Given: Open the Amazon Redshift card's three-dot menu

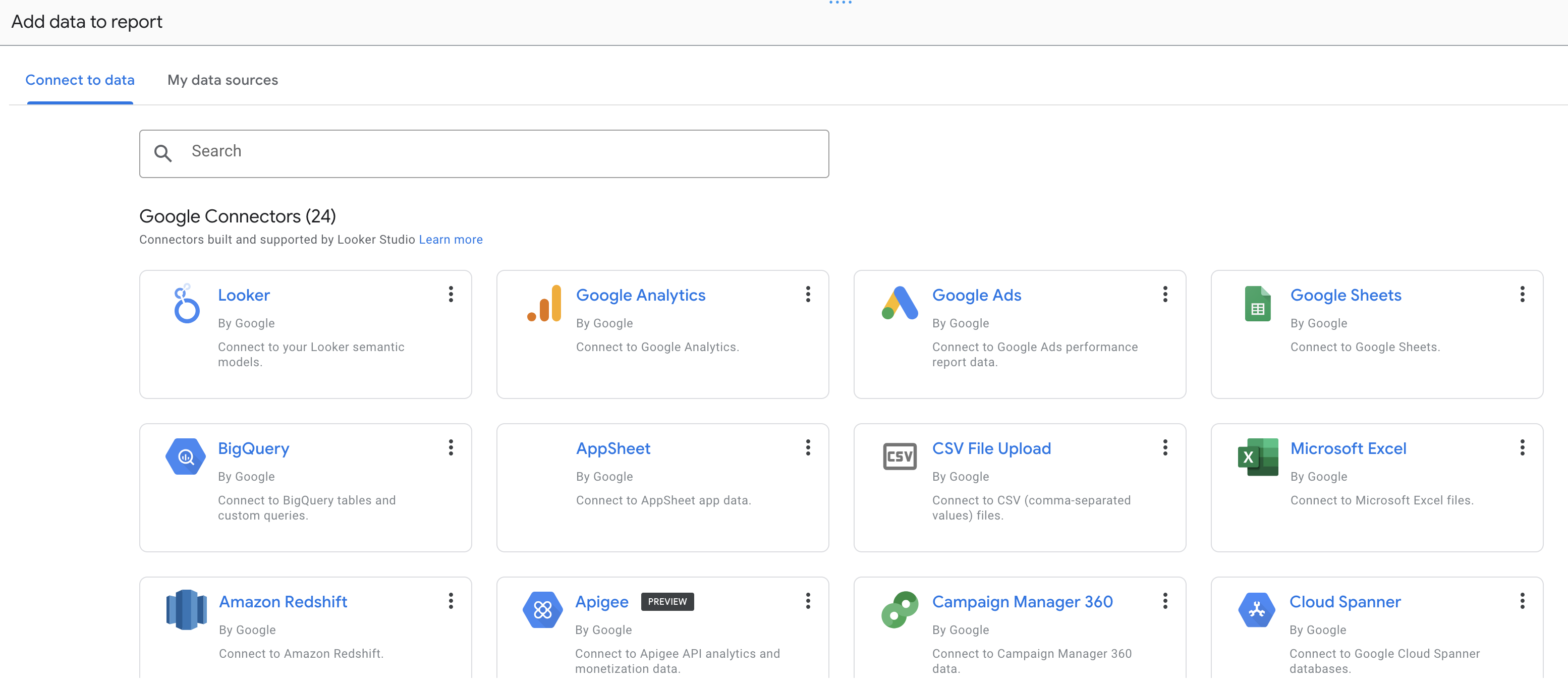Looking at the screenshot, I should pos(451,601).
